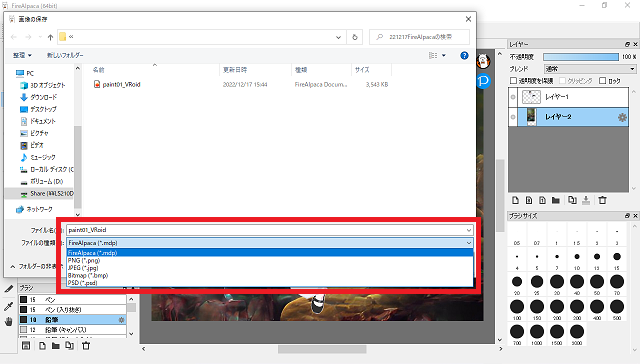Click the duplicate layer icon
Screen dimensions: 640x364
click(572, 200)
